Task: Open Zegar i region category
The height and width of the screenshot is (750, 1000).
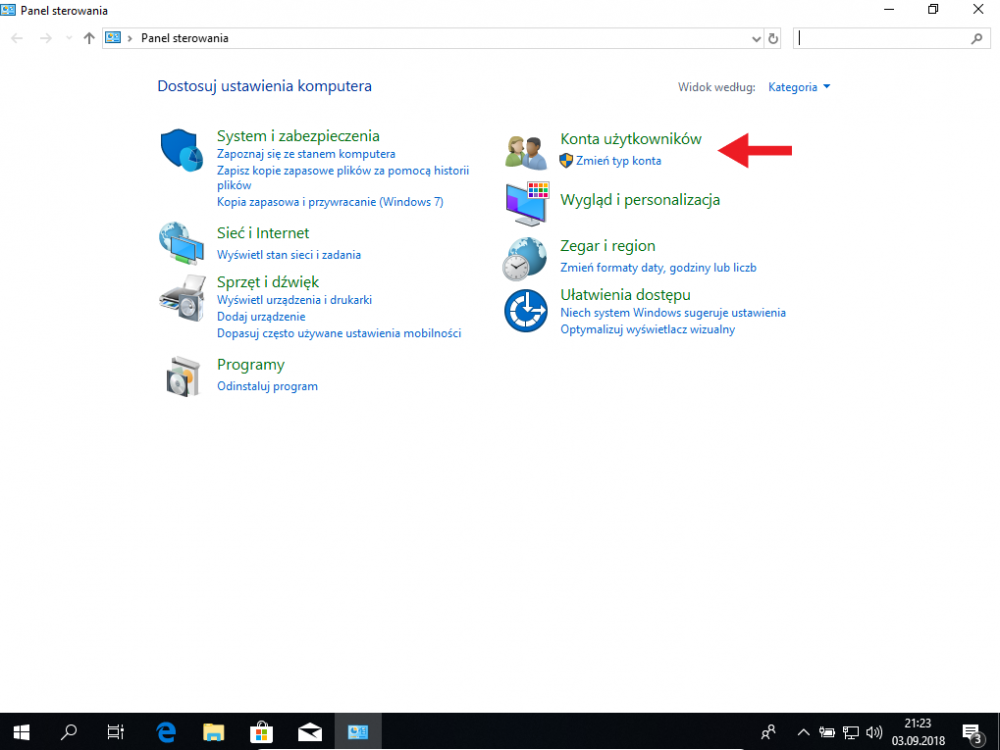Action: [607, 246]
